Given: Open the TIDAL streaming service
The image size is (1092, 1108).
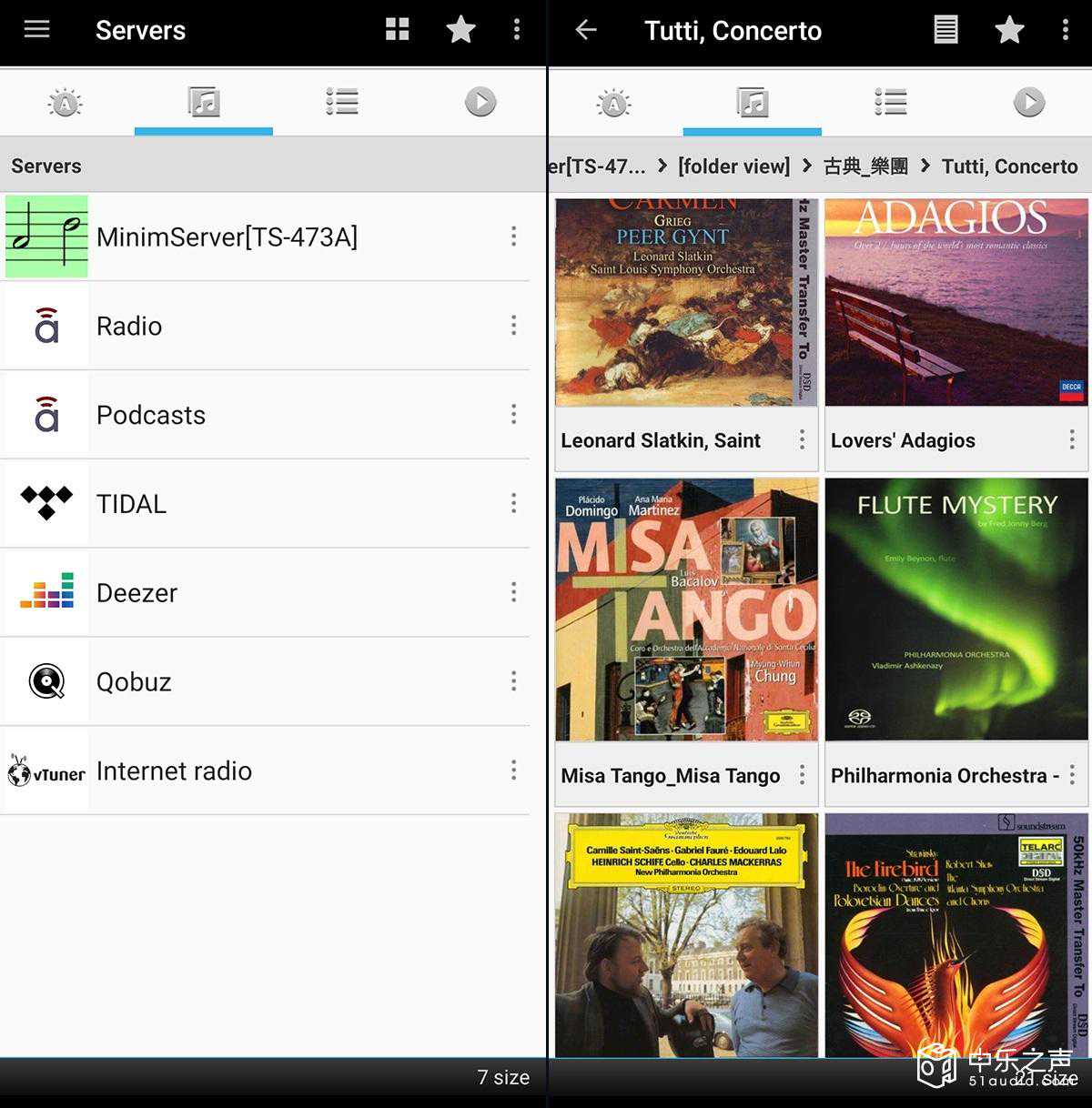Looking at the screenshot, I should pos(265,504).
